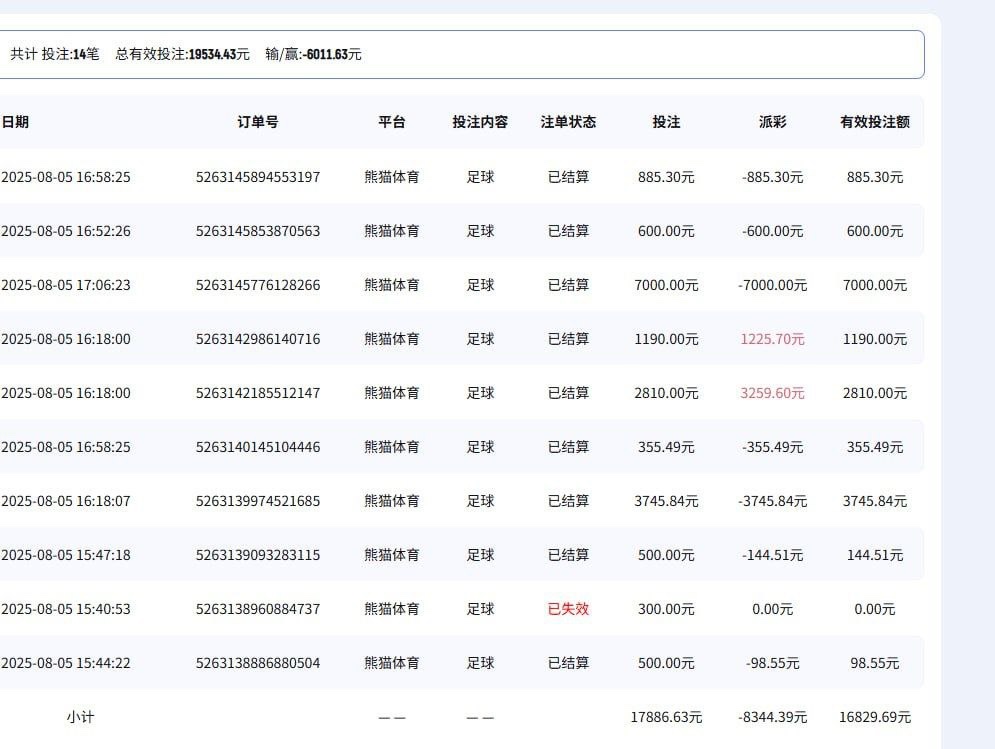Click 足球 bet content in top row
This screenshot has width=995, height=749.
point(480,176)
